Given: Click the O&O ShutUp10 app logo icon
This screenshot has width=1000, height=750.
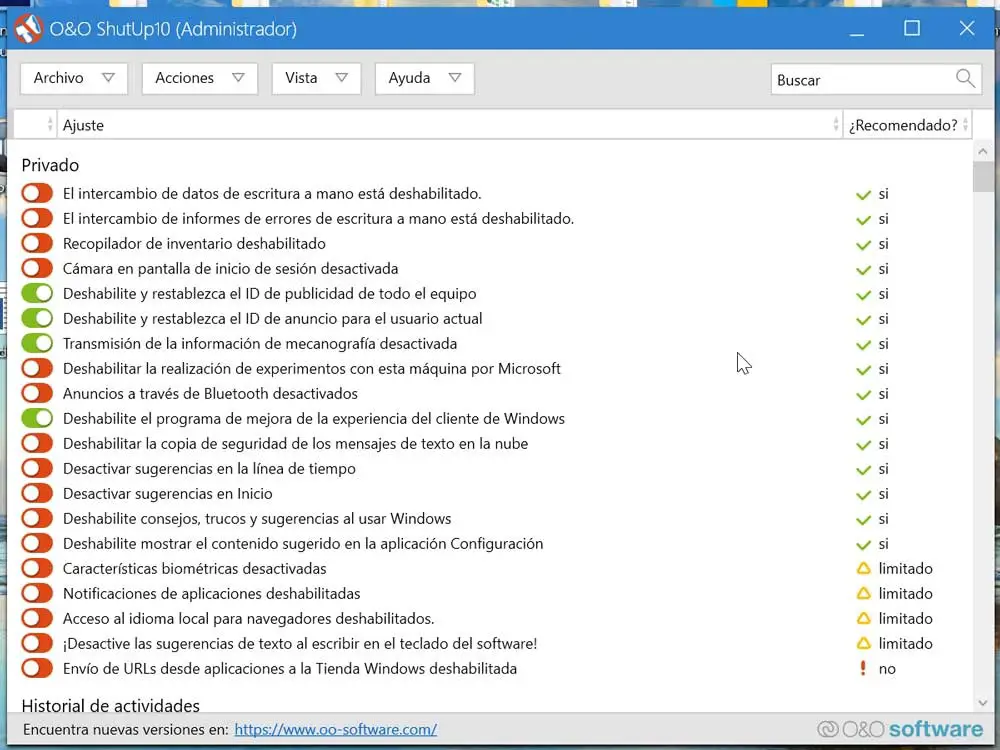Looking at the screenshot, I should 28,29.
